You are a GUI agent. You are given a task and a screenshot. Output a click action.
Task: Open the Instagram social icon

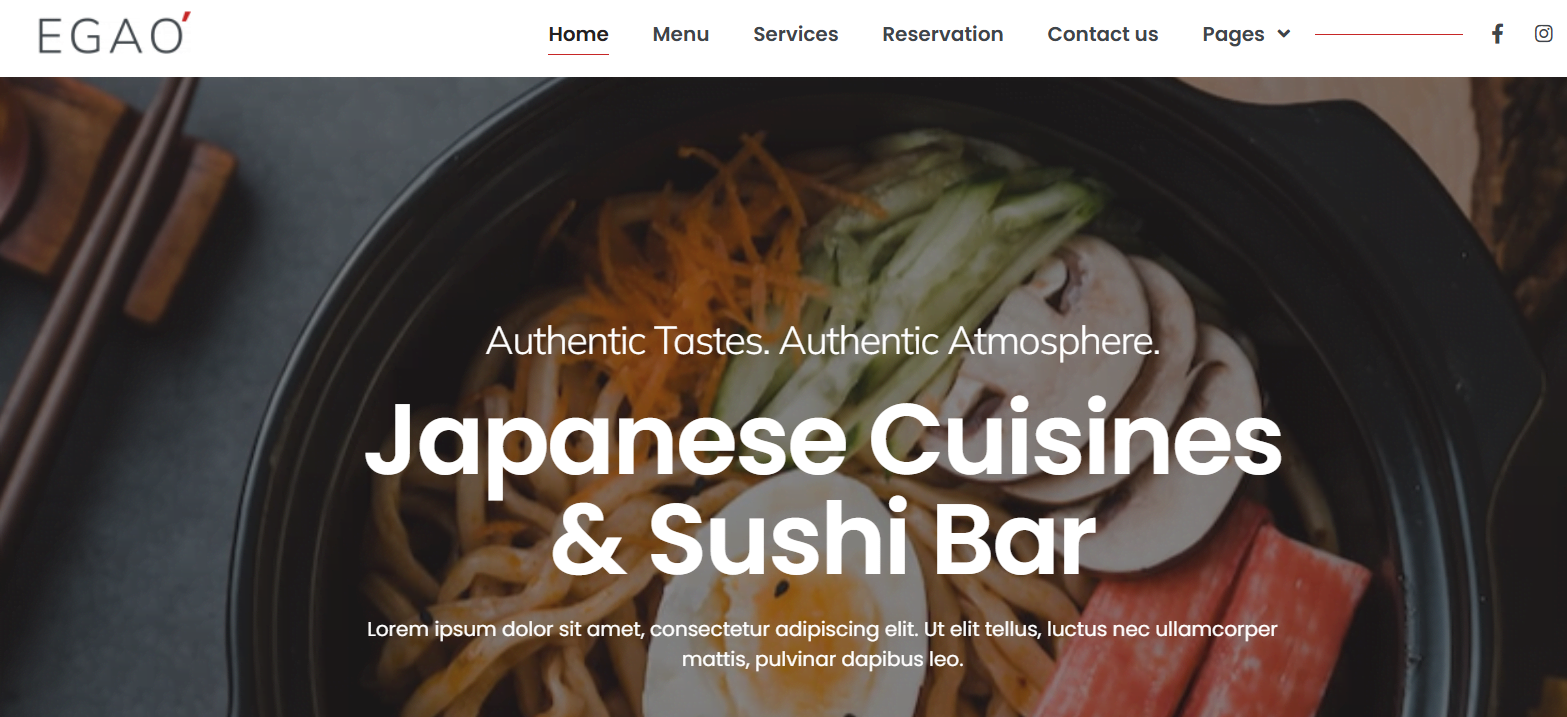(x=1544, y=34)
